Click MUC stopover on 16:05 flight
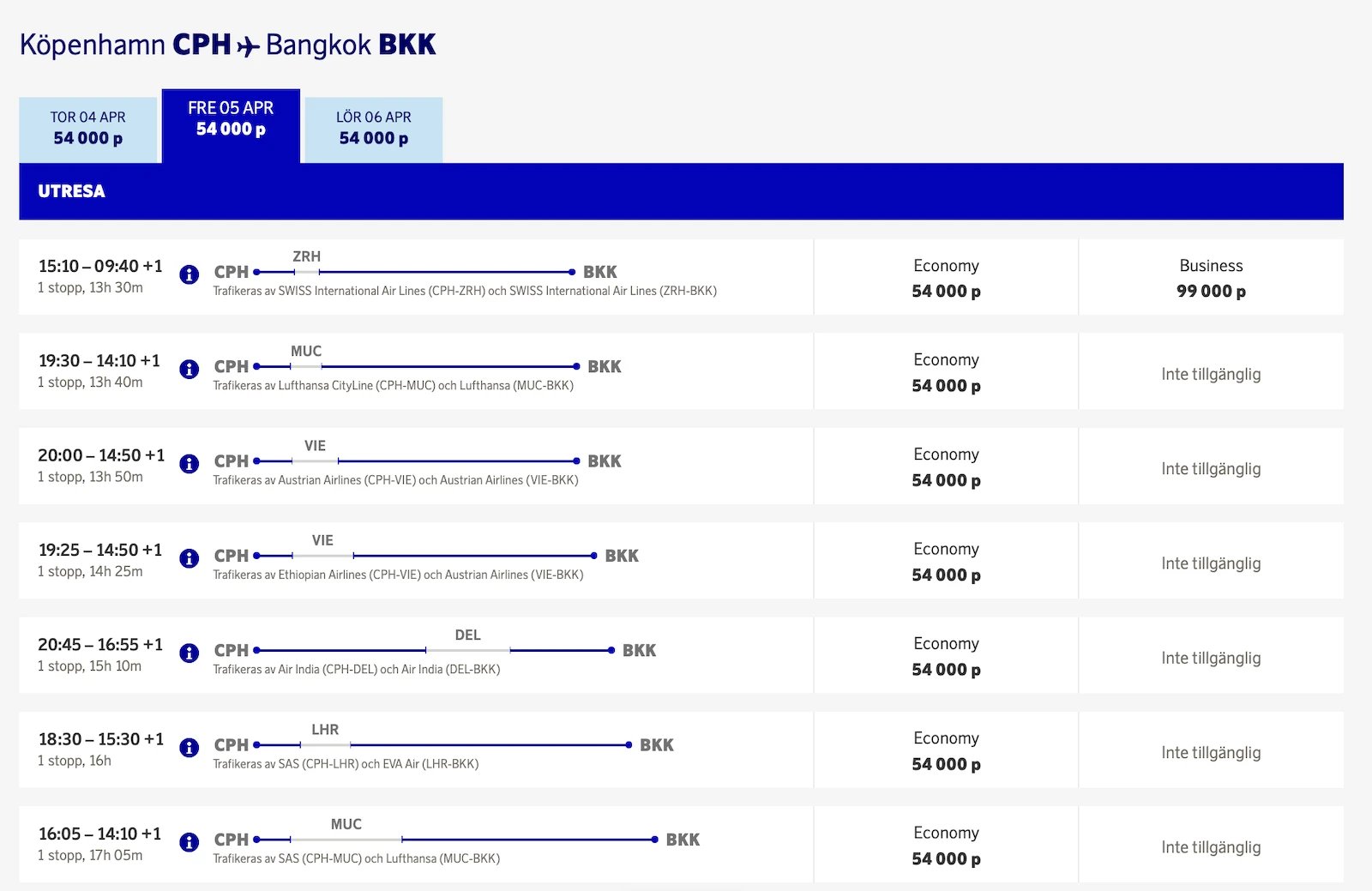The width and height of the screenshot is (1372, 891). pos(346,824)
